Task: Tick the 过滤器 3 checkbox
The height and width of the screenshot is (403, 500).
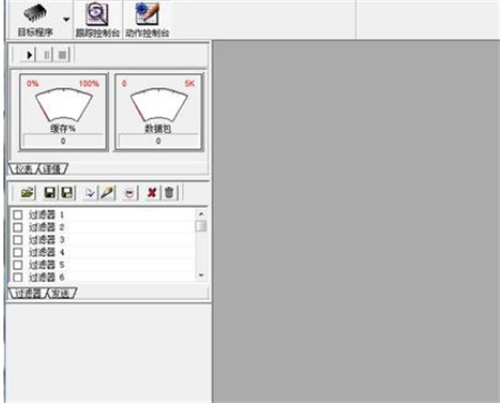Action: pyautogui.click(x=18, y=240)
